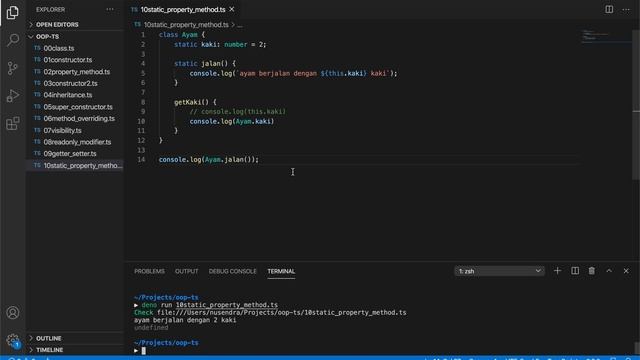Expand the Open Editors section

click(75, 24)
